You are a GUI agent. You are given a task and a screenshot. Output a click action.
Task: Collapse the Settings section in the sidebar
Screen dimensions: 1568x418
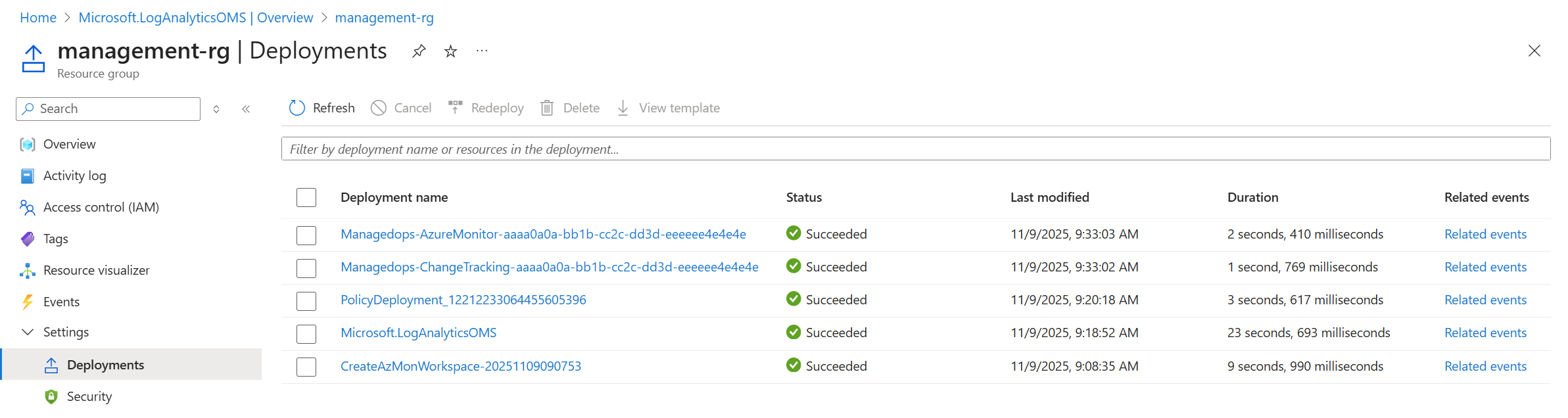coord(28,333)
